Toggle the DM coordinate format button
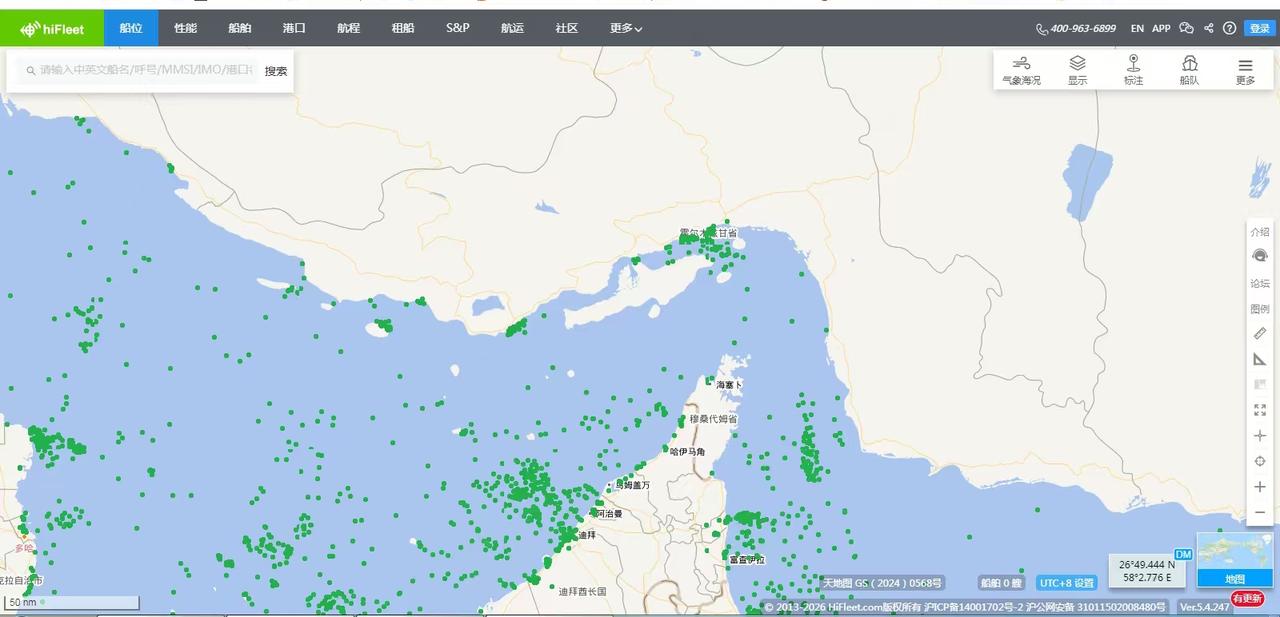The width and height of the screenshot is (1280, 617). pyautogui.click(x=1183, y=554)
